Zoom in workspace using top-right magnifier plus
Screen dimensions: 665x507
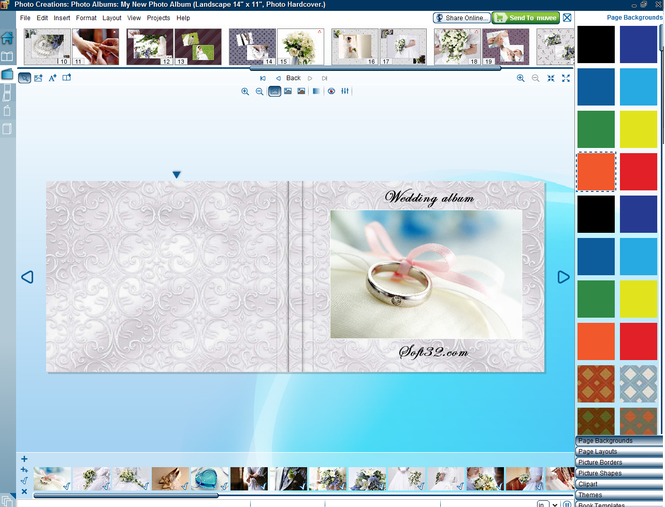tap(521, 78)
